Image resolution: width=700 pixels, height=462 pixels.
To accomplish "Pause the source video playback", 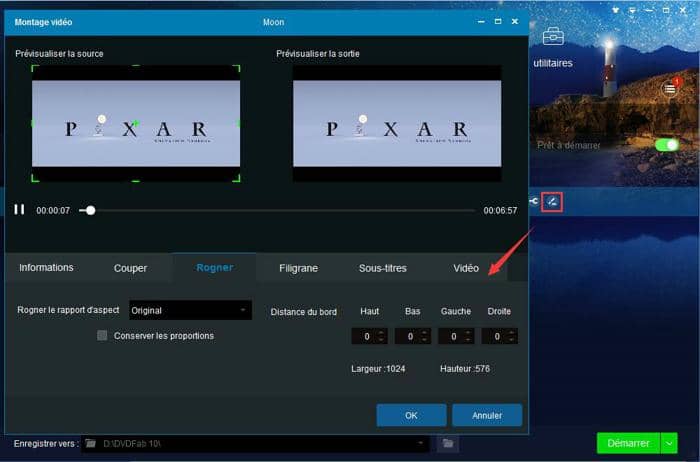I will (x=19, y=209).
